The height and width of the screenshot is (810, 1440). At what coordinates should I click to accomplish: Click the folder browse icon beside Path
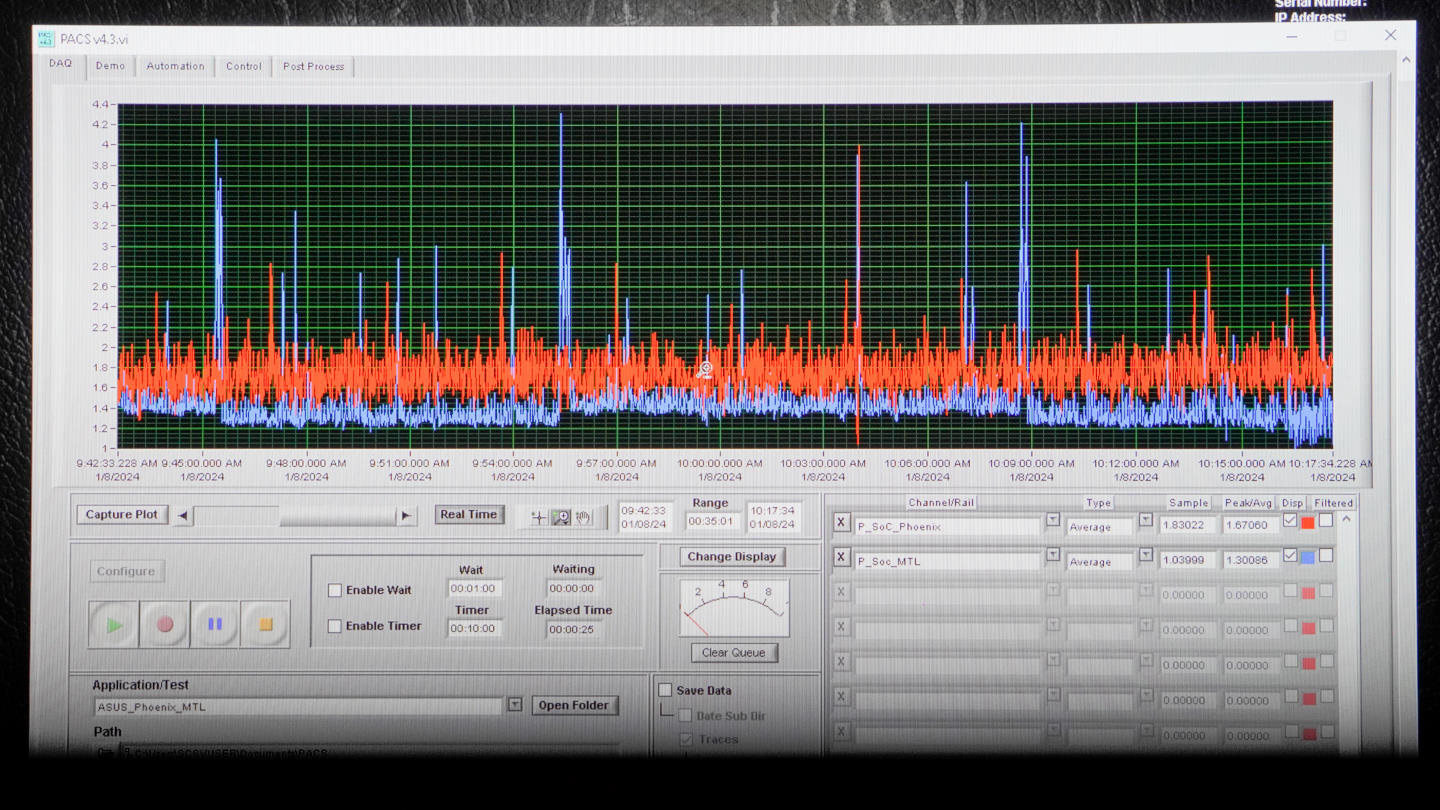[105, 752]
